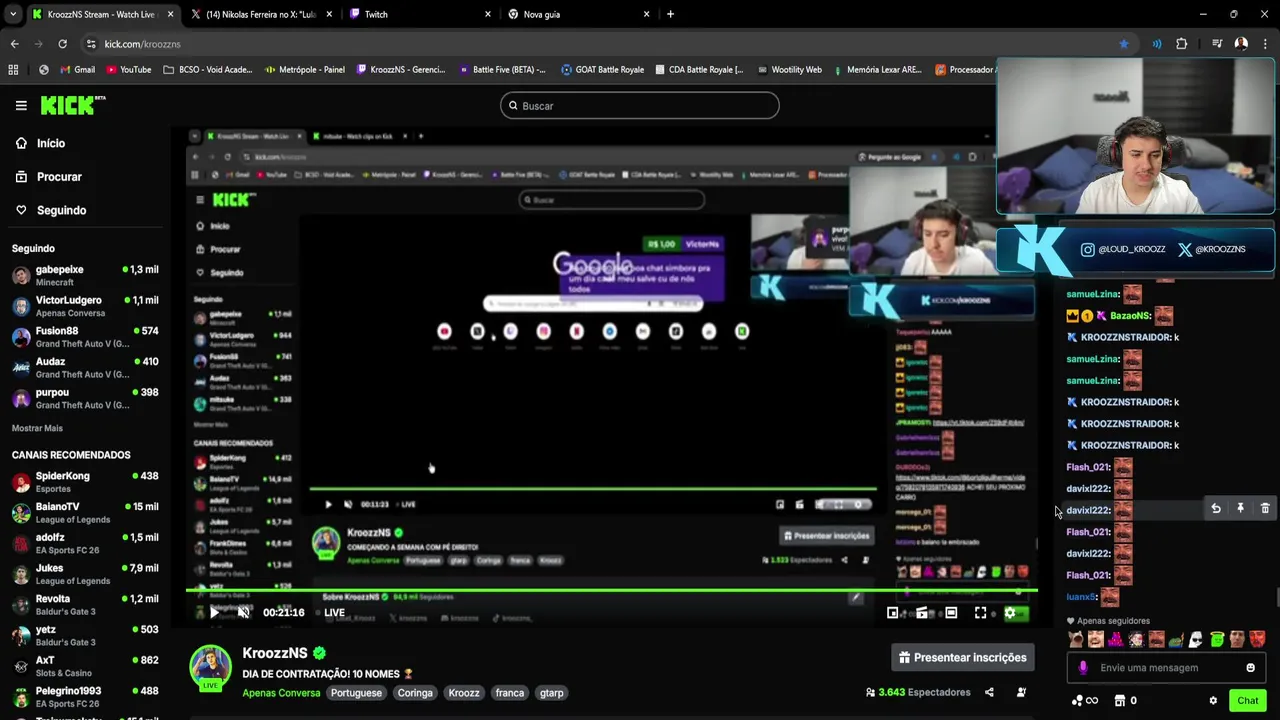Open the emoji picker in chat input
The image size is (1280, 720).
pyautogui.click(x=1250, y=668)
